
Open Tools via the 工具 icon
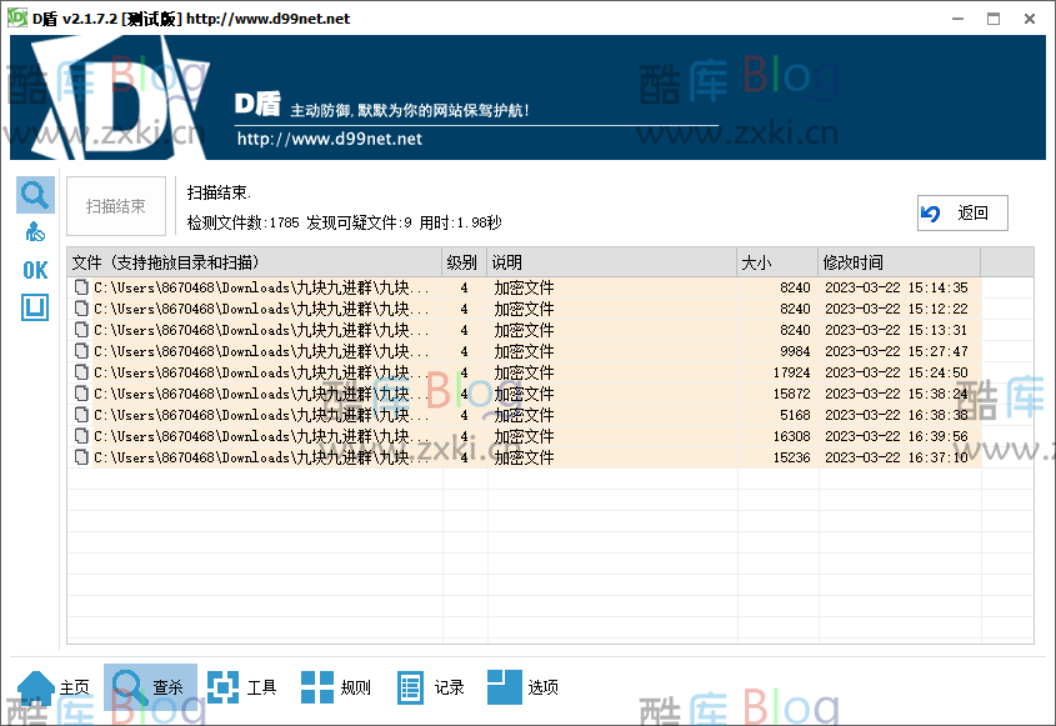tap(222, 687)
